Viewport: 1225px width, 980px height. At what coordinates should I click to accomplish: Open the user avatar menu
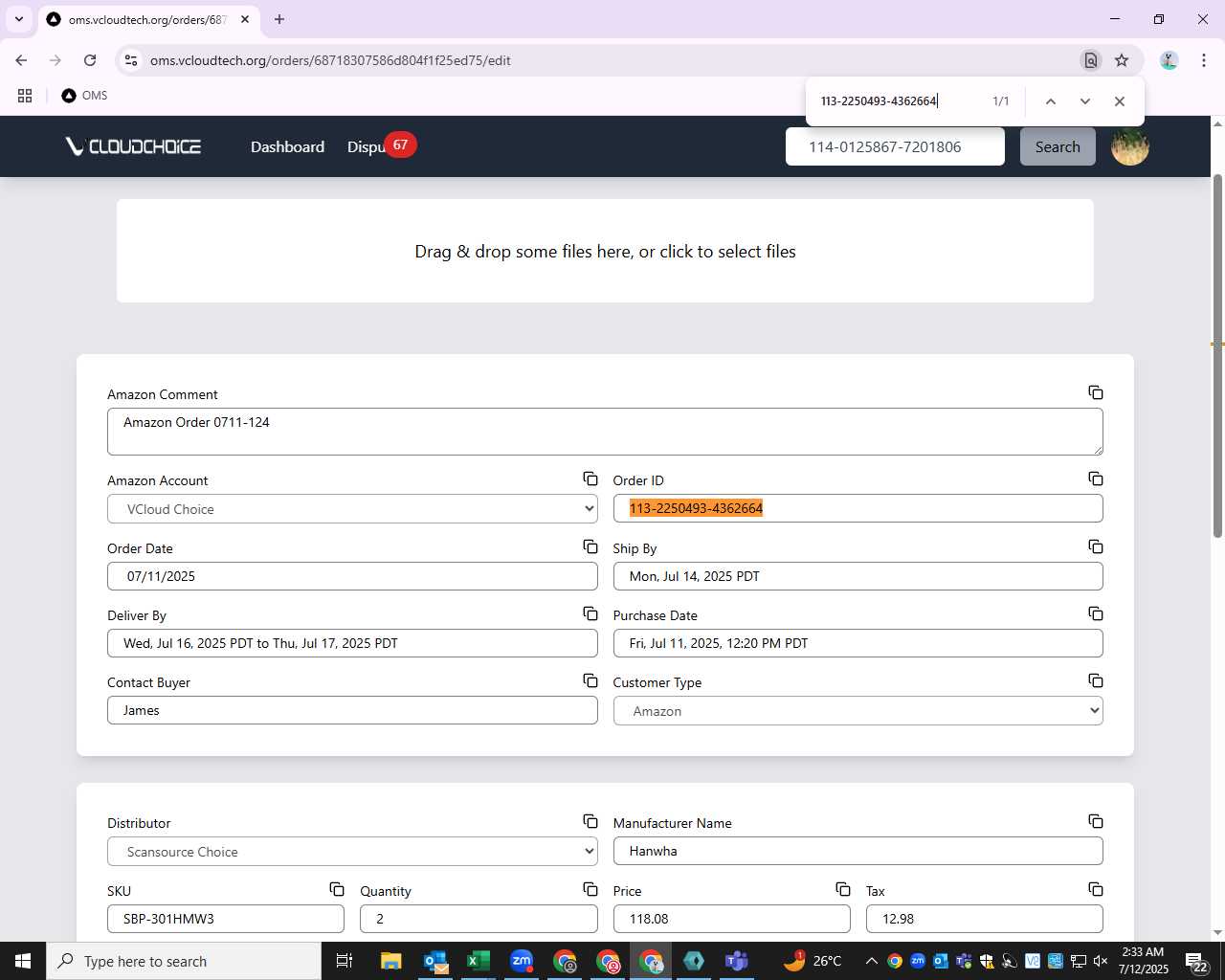coord(1129,146)
